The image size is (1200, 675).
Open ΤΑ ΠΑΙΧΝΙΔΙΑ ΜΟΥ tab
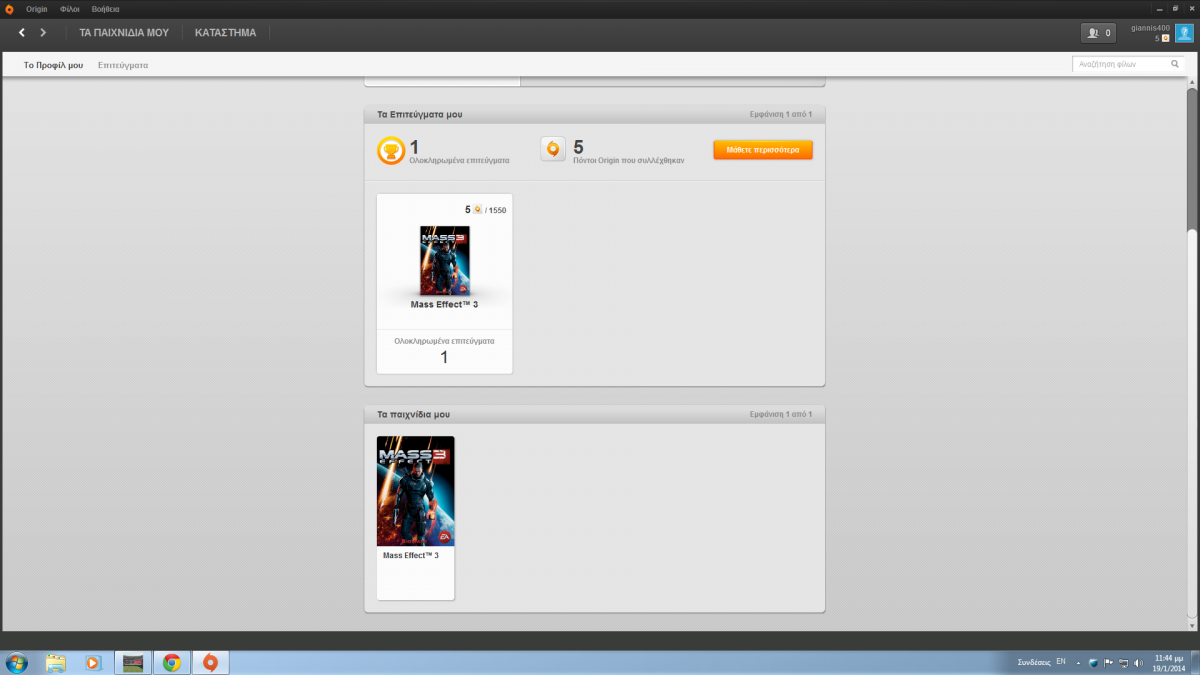(124, 33)
